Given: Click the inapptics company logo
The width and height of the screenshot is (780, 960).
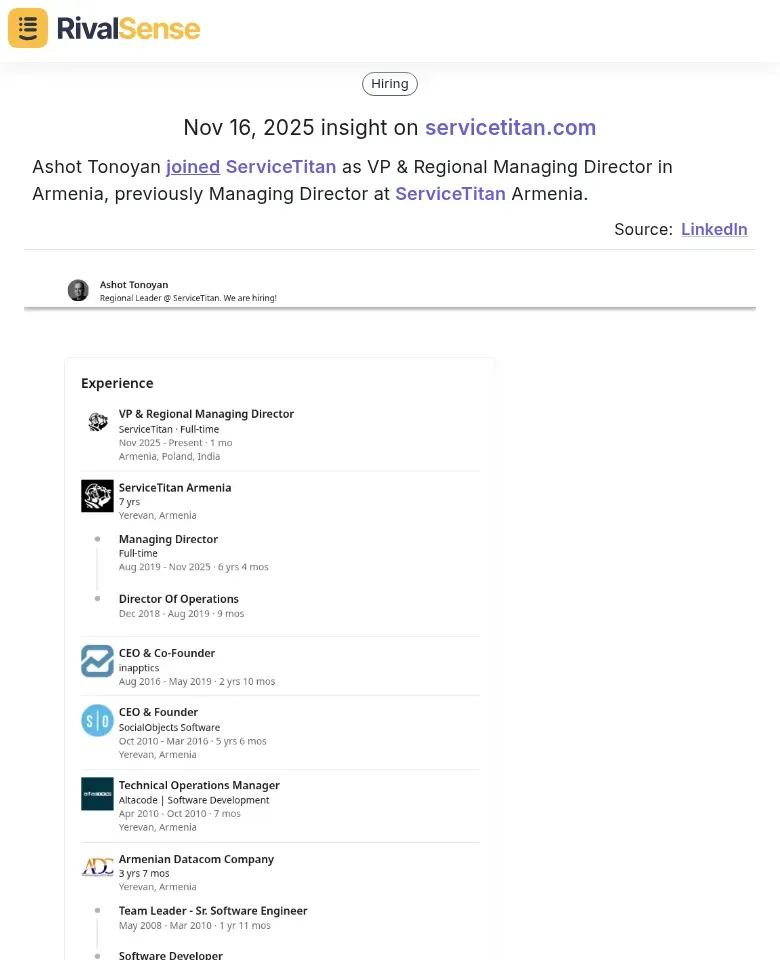Looking at the screenshot, I should tap(97, 661).
